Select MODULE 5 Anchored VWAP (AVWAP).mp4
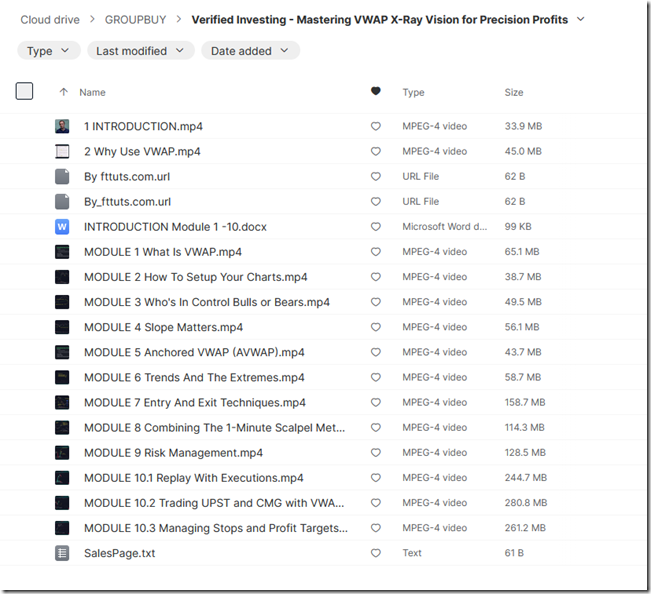This screenshot has width=651, height=594. (194, 352)
